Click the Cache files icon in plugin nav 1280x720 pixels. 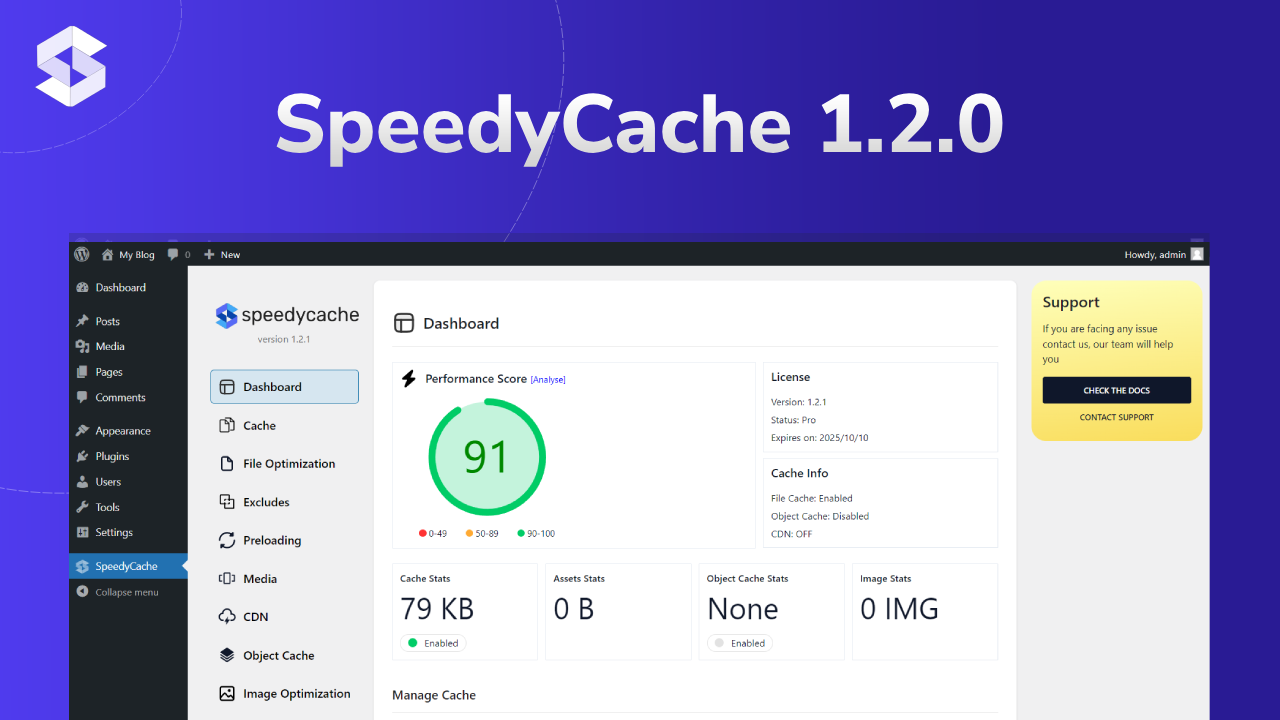(227, 425)
